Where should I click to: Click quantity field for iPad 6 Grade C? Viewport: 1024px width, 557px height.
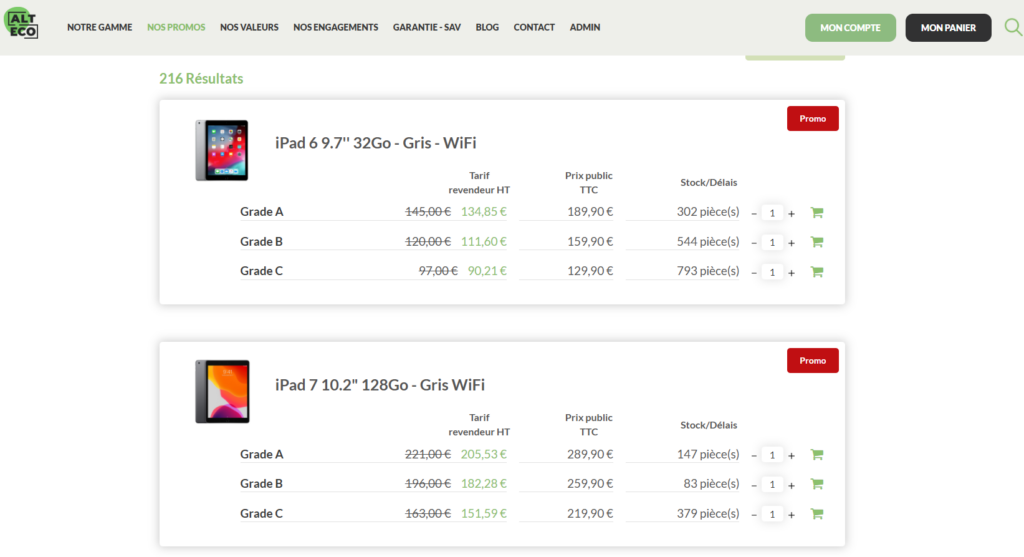click(772, 272)
